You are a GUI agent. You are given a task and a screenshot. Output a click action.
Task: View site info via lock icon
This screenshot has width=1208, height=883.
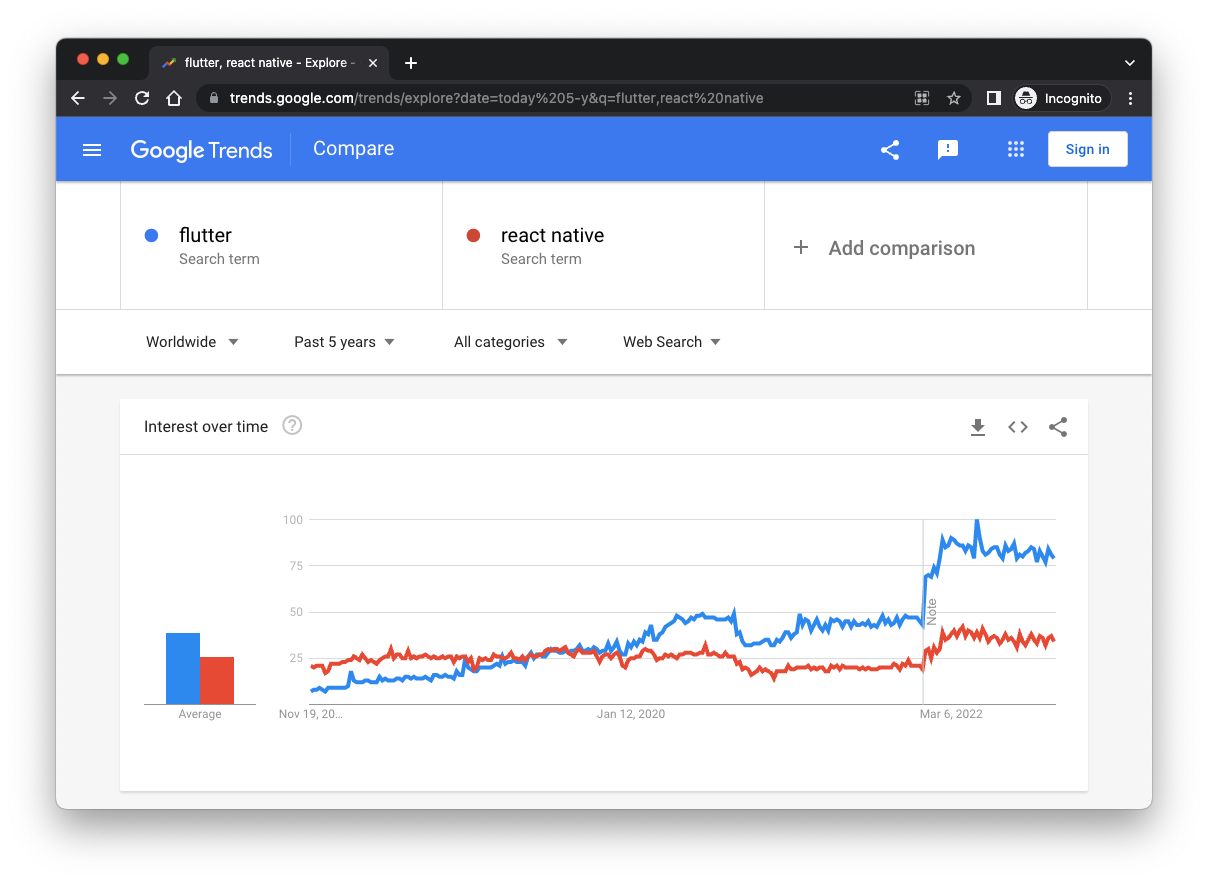[x=214, y=98]
